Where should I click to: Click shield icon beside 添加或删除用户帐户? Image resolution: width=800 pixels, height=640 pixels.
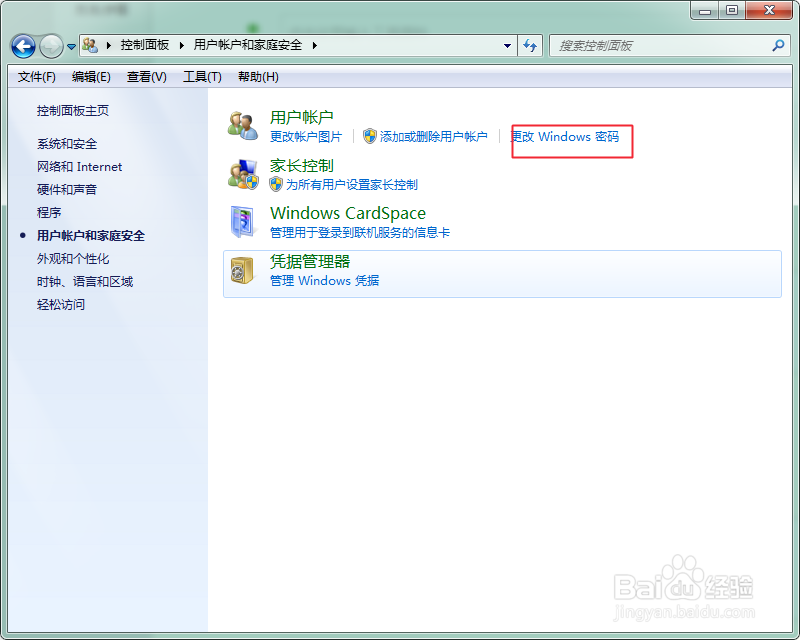[x=369, y=136]
